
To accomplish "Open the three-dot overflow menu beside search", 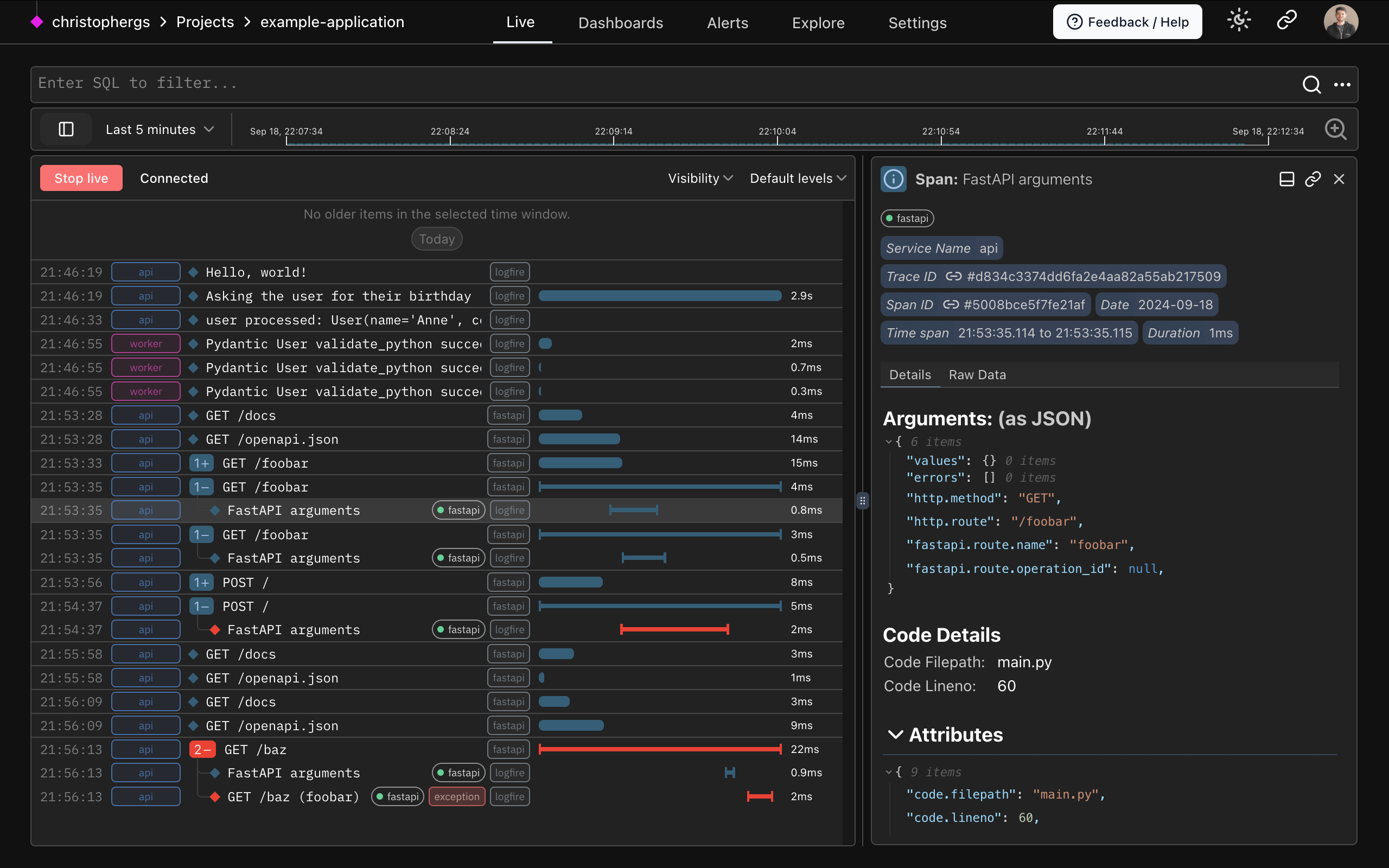I will click(x=1343, y=85).
